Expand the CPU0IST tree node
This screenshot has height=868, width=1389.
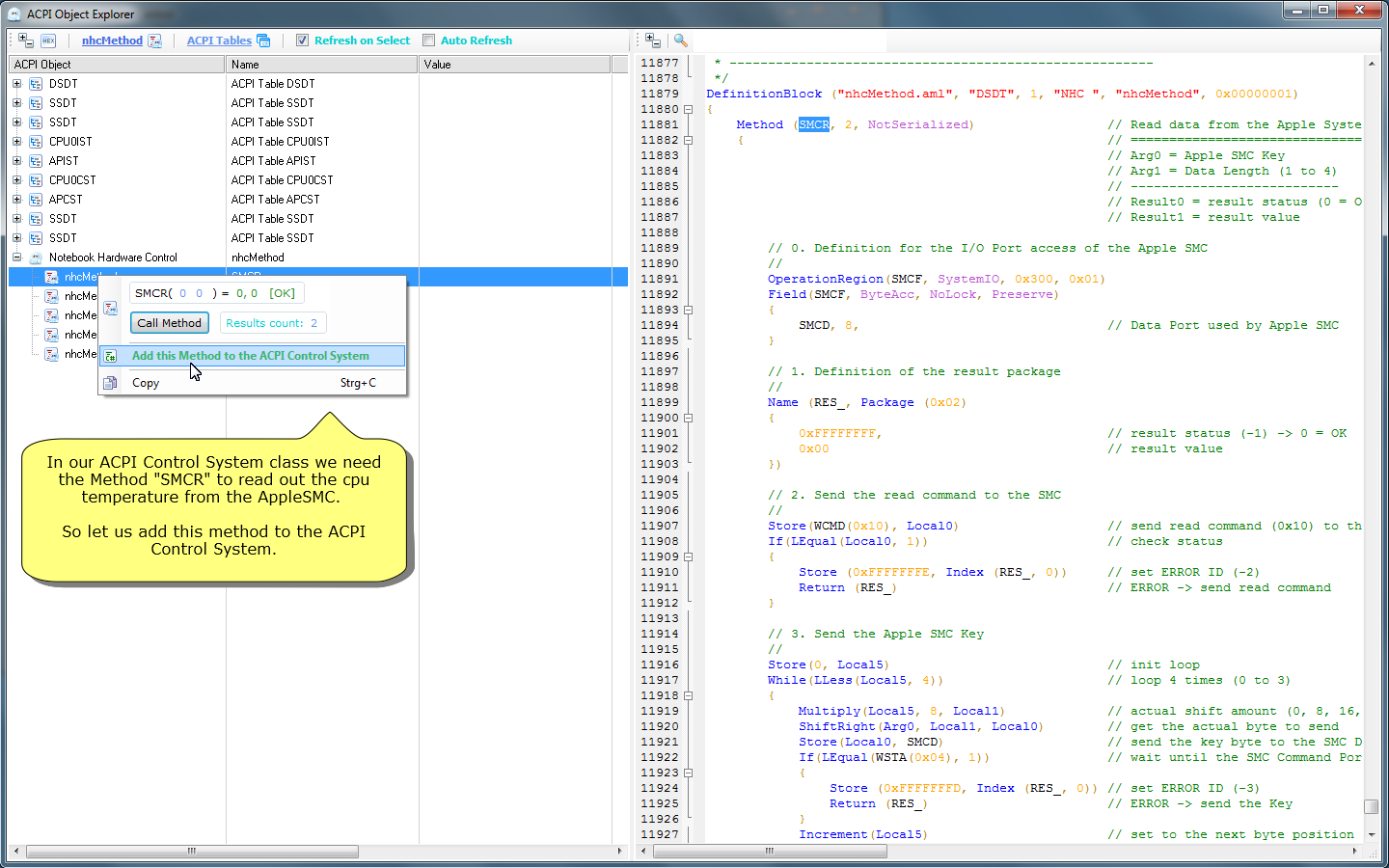coord(16,142)
